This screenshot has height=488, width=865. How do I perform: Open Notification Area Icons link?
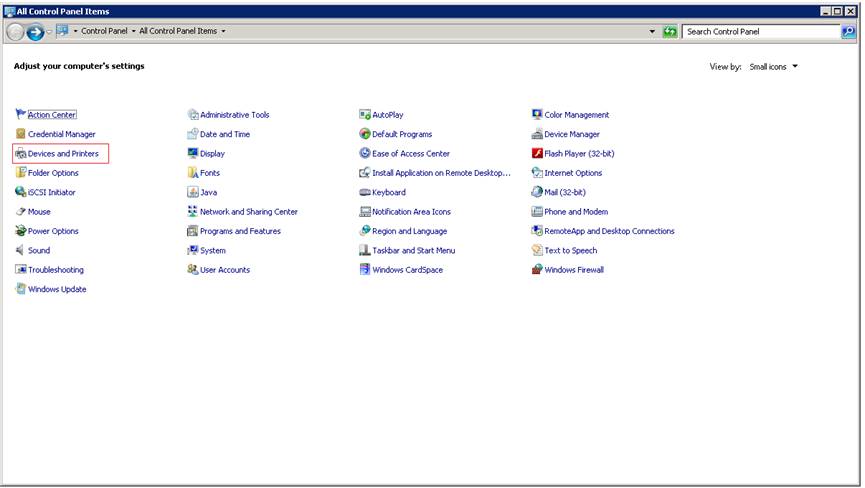tap(412, 211)
